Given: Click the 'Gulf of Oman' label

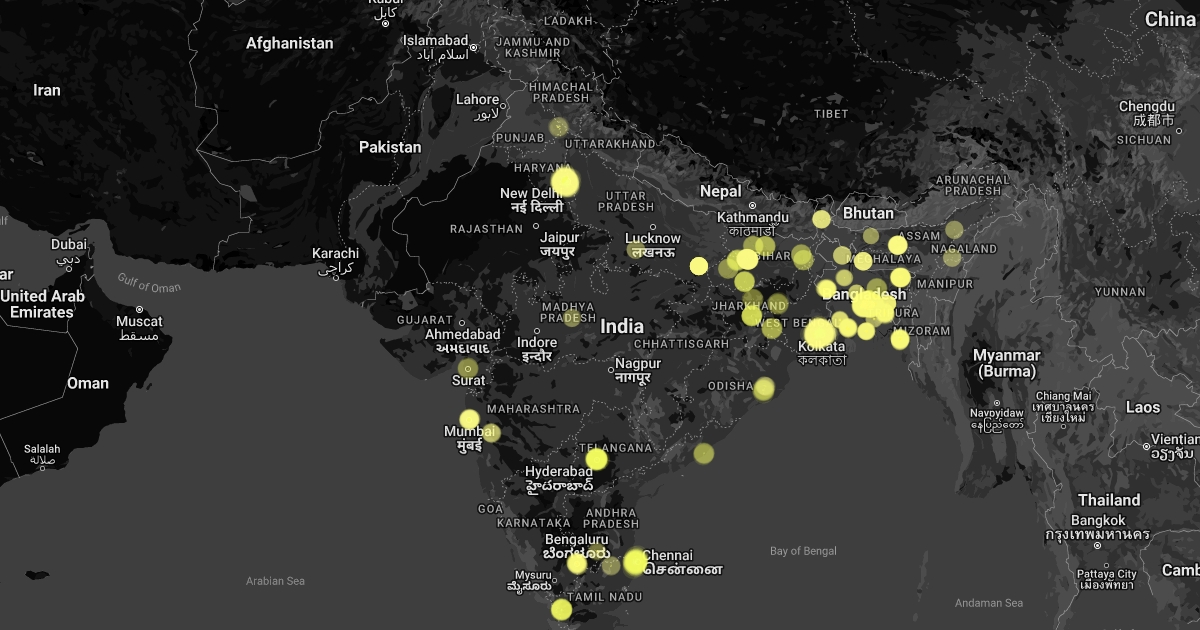Looking at the screenshot, I should coord(149,283).
